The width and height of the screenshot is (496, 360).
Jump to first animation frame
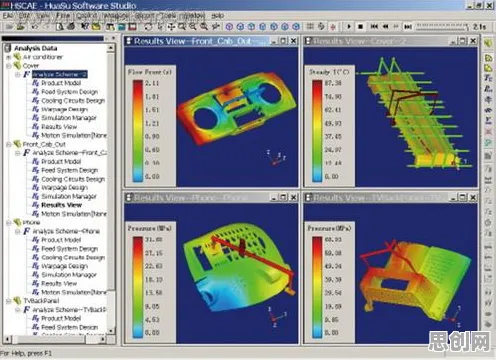374,26
